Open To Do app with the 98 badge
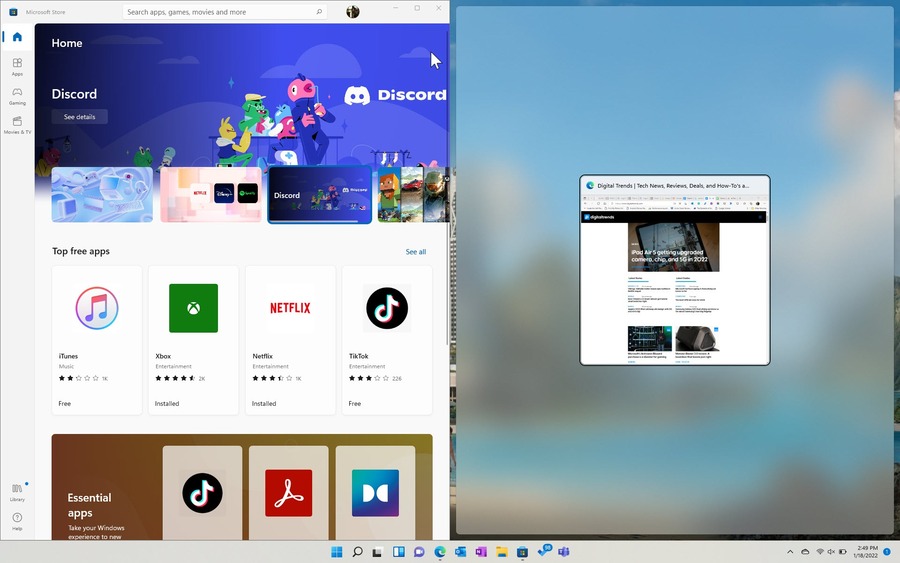 pos(544,551)
